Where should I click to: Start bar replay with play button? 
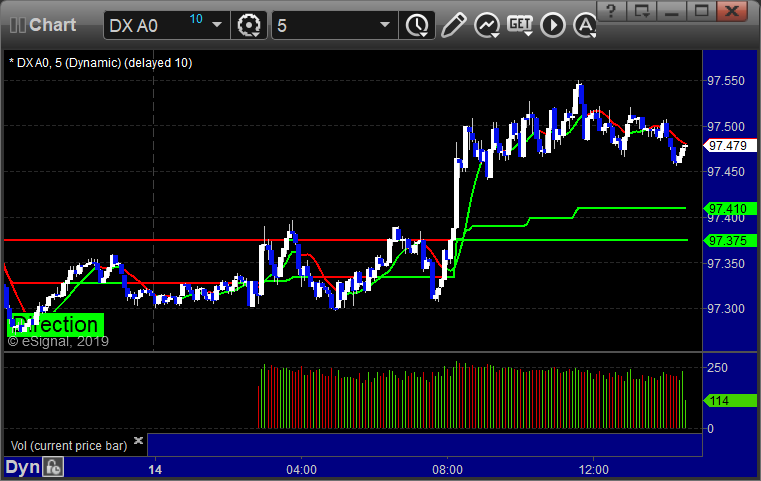point(553,25)
